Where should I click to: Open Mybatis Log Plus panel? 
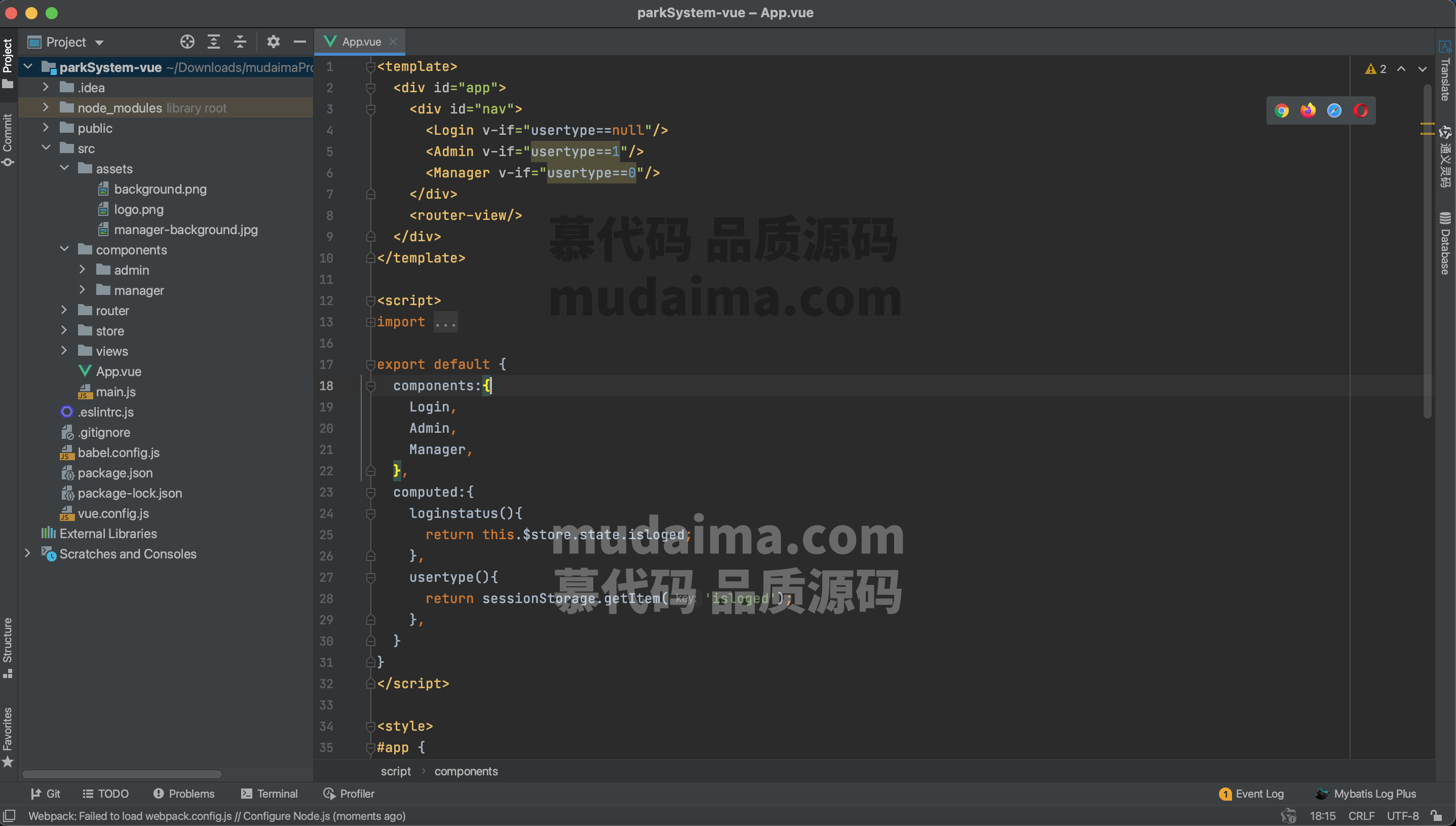coord(1366,794)
